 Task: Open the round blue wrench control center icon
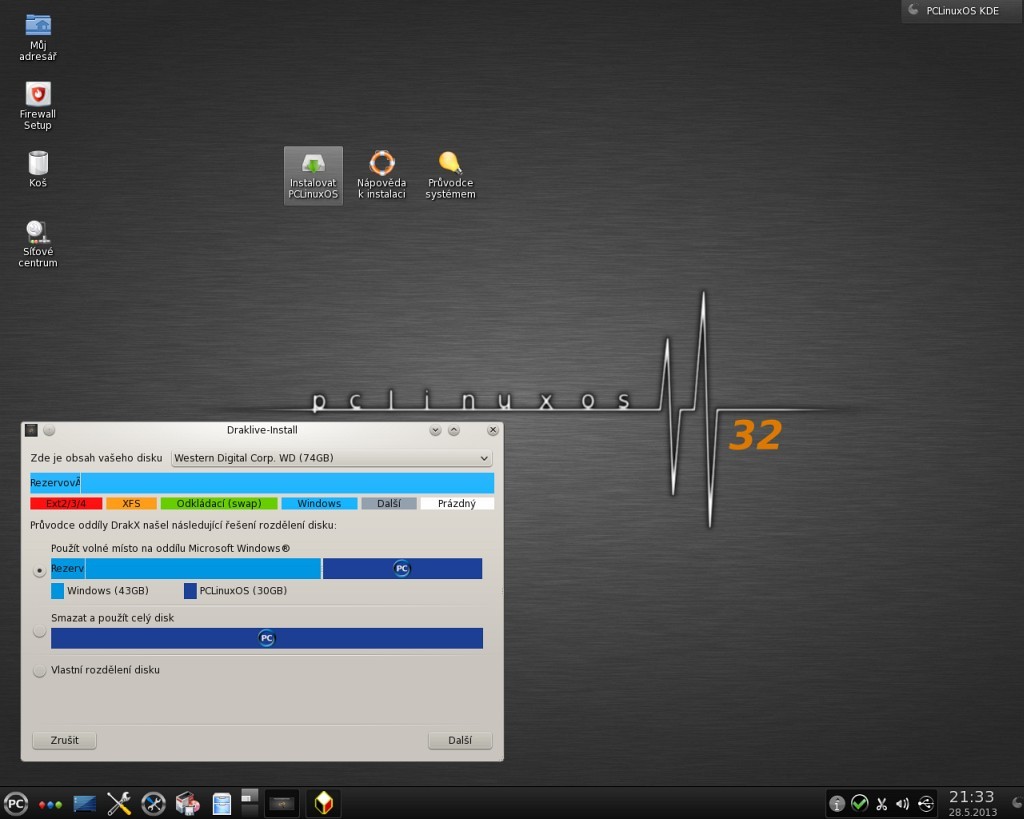(x=153, y=803)
